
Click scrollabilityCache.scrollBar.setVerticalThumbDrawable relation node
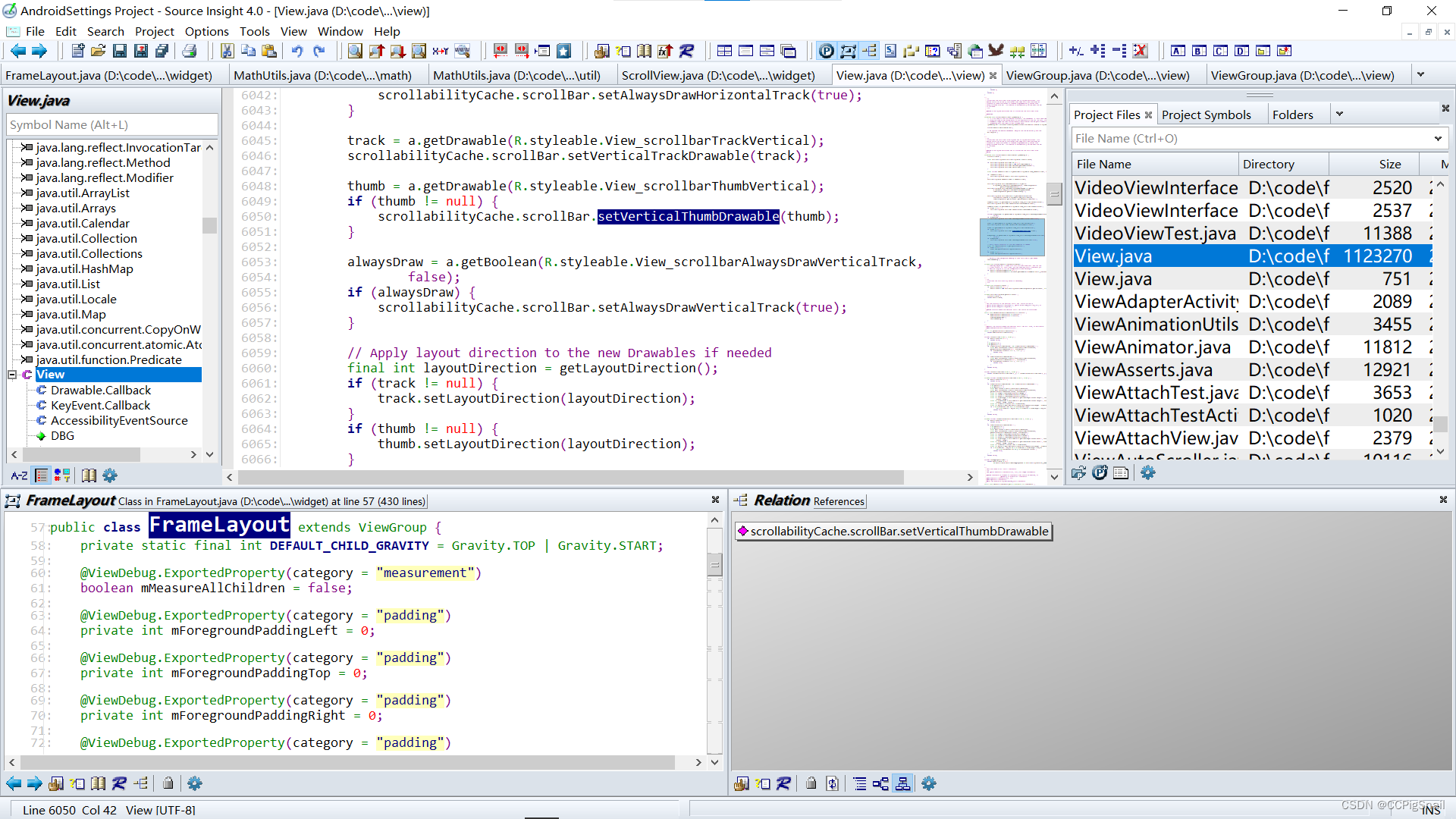click(893, 532)
